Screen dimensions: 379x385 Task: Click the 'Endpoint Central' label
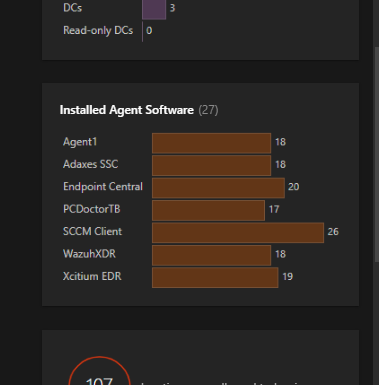click(x=103, y=187)
